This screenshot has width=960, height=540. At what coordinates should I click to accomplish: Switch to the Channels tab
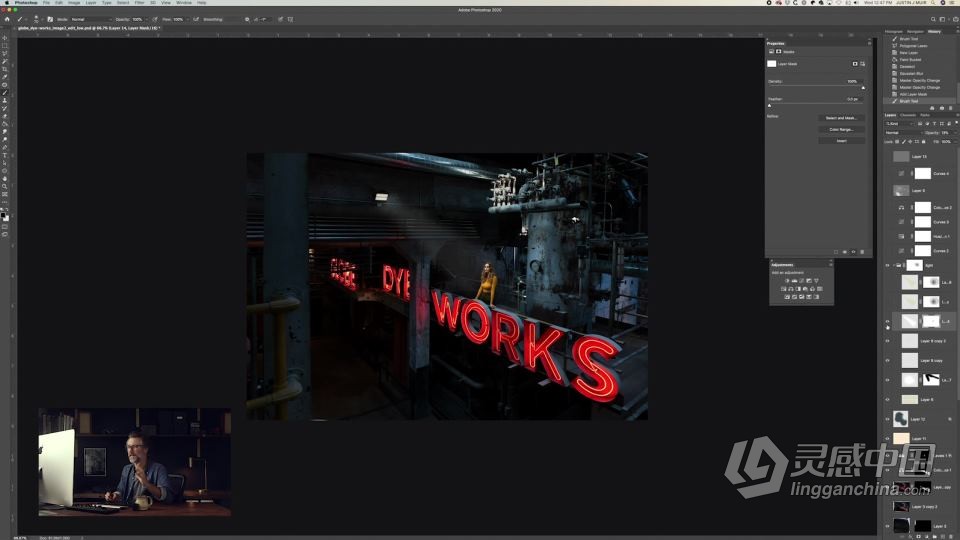(908, 115)
